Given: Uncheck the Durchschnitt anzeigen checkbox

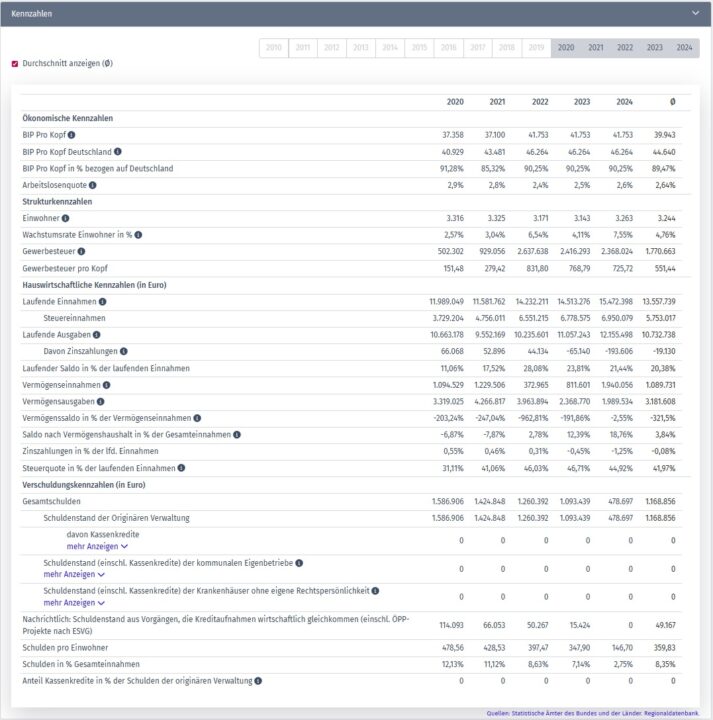Looking at the screenshot, I should click(15, 63).
